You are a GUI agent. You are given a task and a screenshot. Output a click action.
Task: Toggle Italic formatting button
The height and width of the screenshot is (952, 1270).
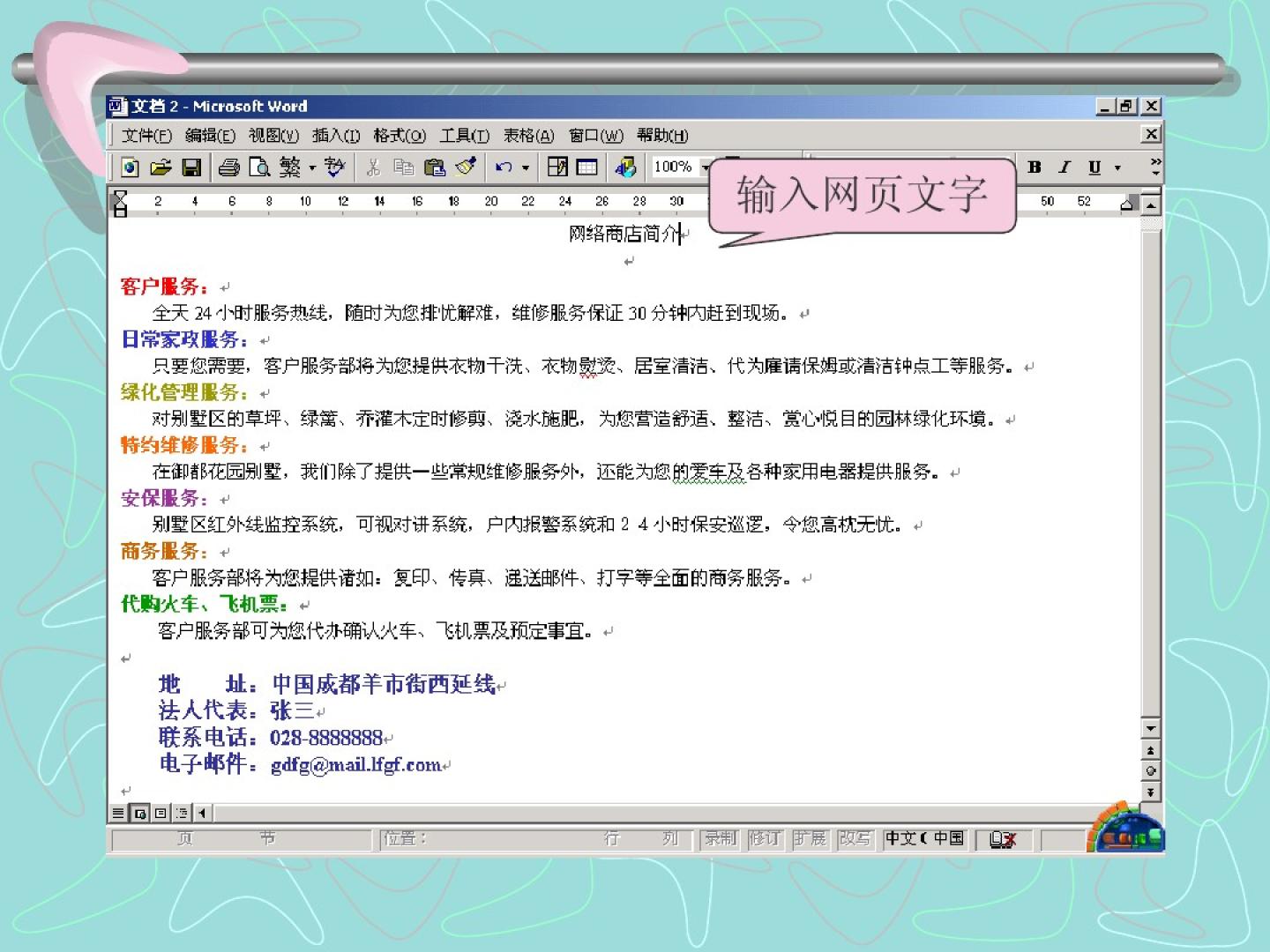click(1065, 167)
